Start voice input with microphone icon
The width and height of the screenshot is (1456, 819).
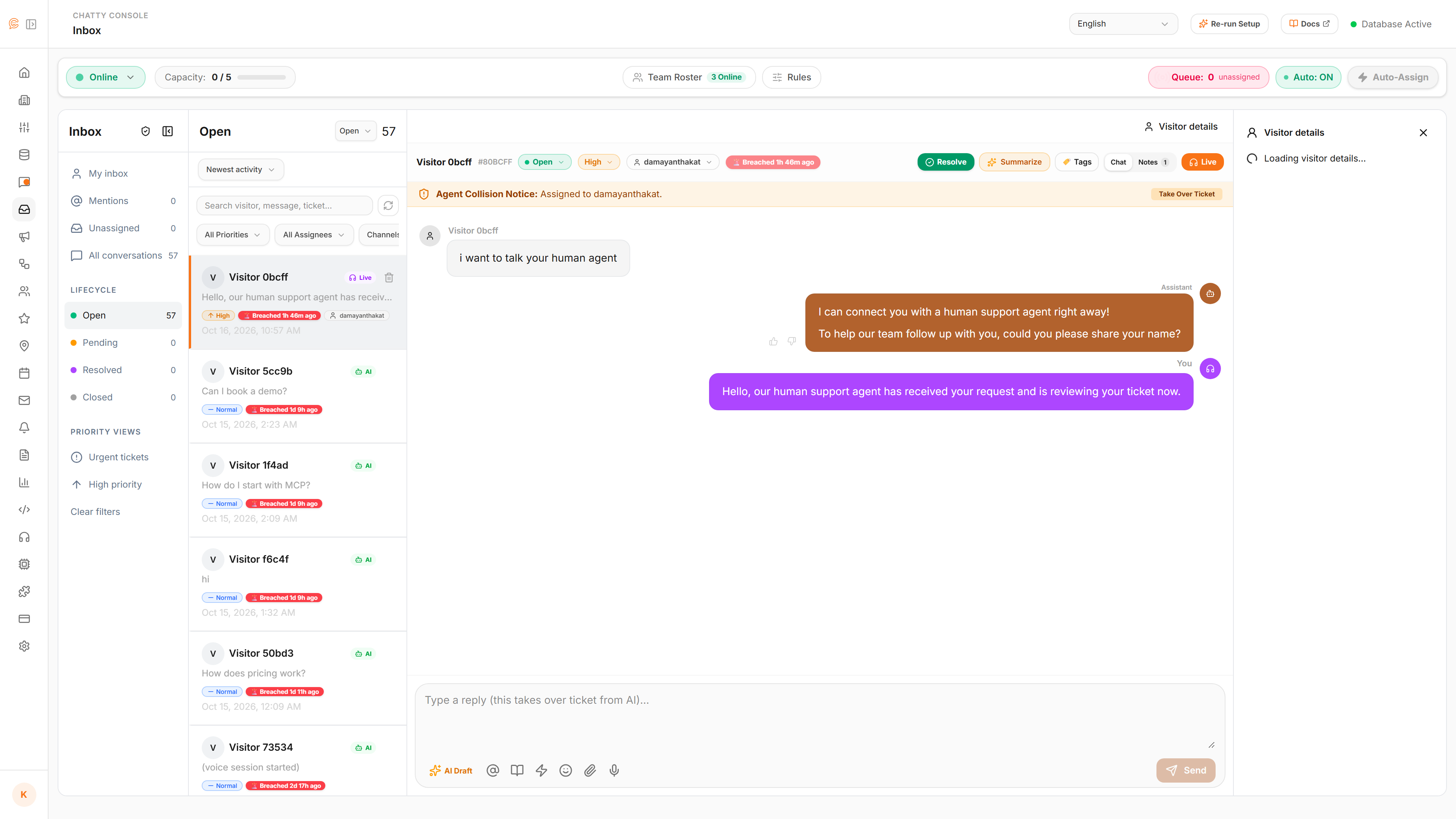tap(614, 770)
